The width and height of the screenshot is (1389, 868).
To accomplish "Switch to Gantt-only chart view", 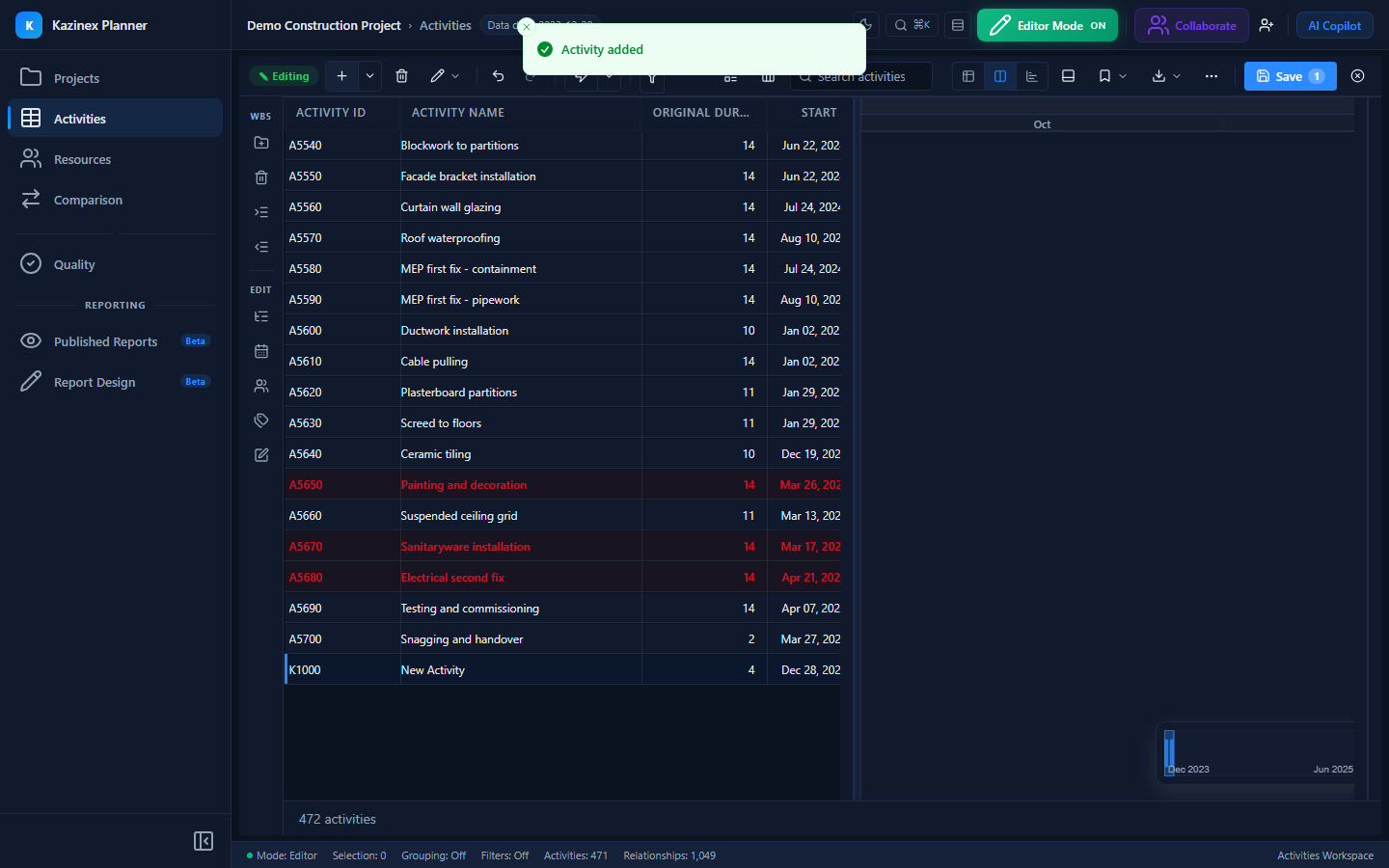I will point(1032,76).
